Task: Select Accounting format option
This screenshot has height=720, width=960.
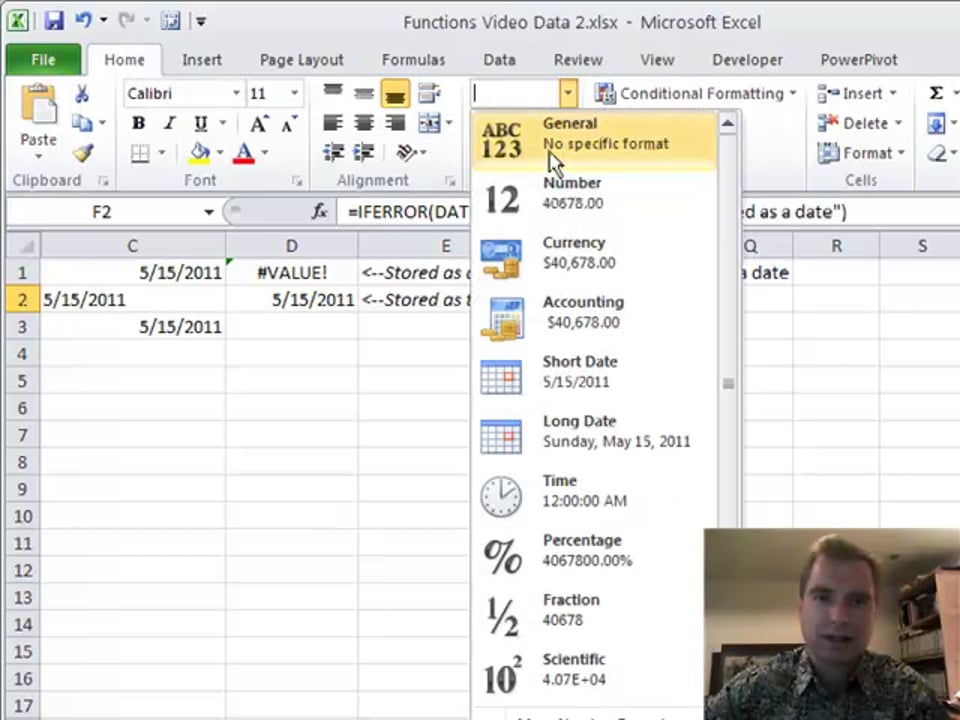Action: (594, 317)
